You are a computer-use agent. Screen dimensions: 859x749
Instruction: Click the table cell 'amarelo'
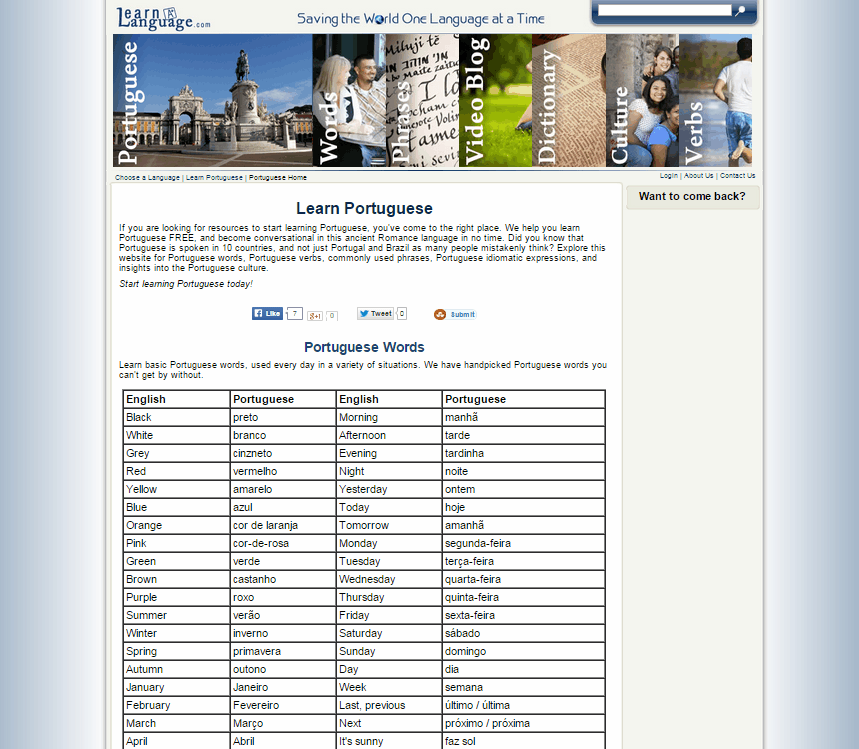[x=283, y=490]
